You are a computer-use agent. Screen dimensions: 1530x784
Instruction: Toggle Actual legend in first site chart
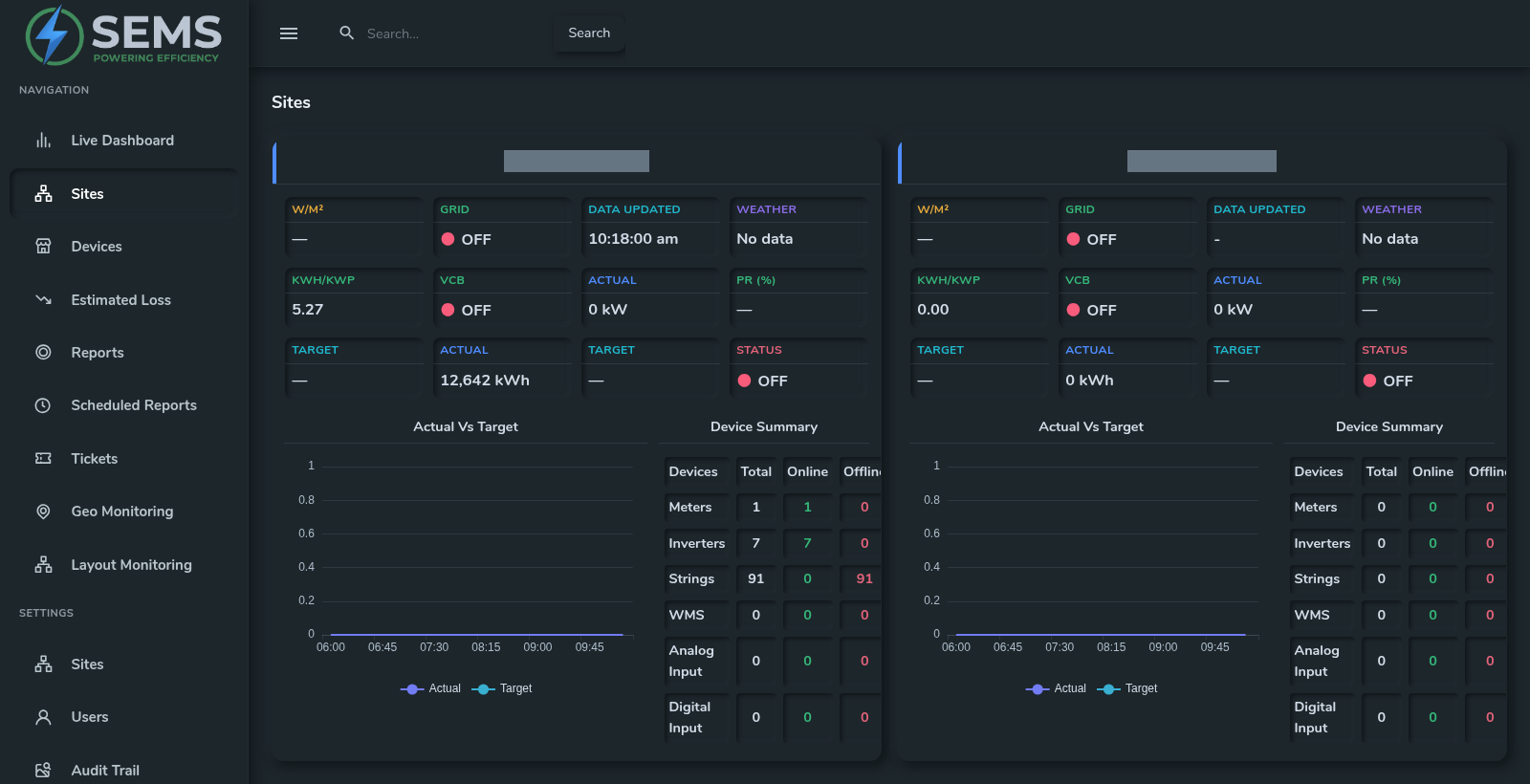point(430,688)
